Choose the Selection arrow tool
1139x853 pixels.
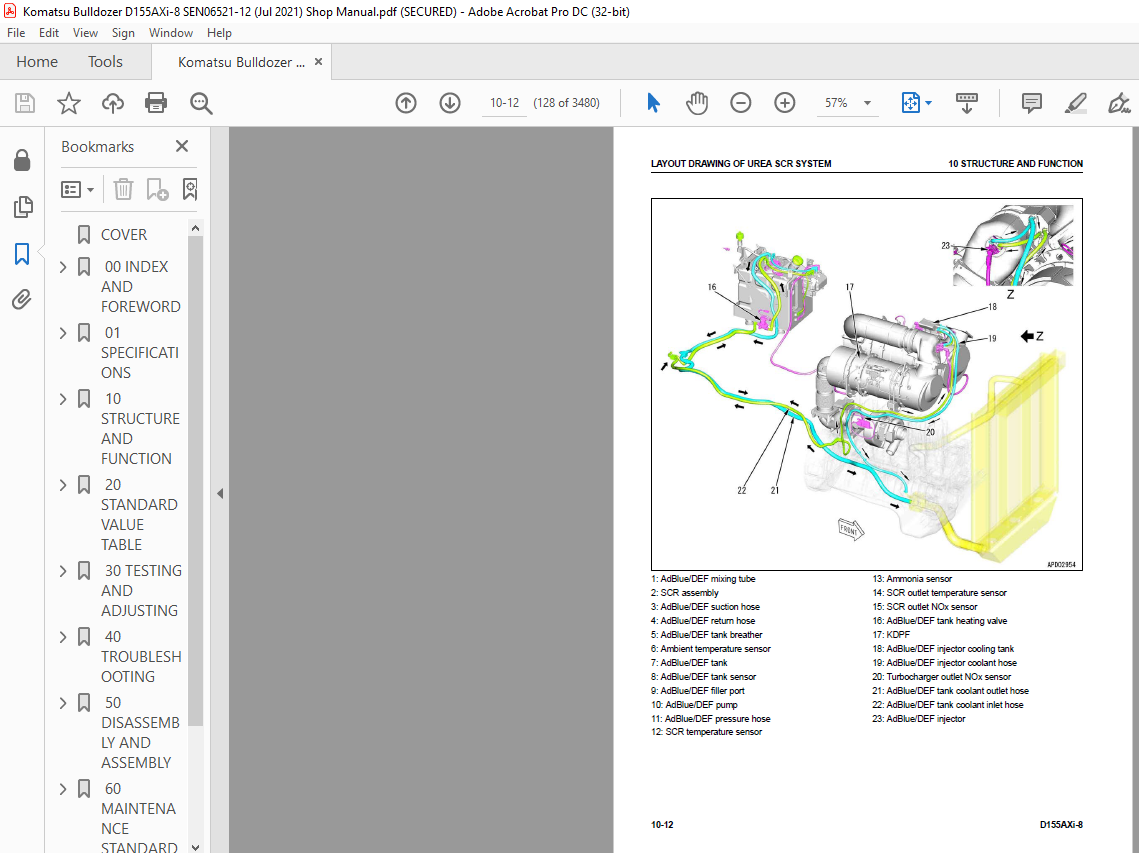pos(653,103)
